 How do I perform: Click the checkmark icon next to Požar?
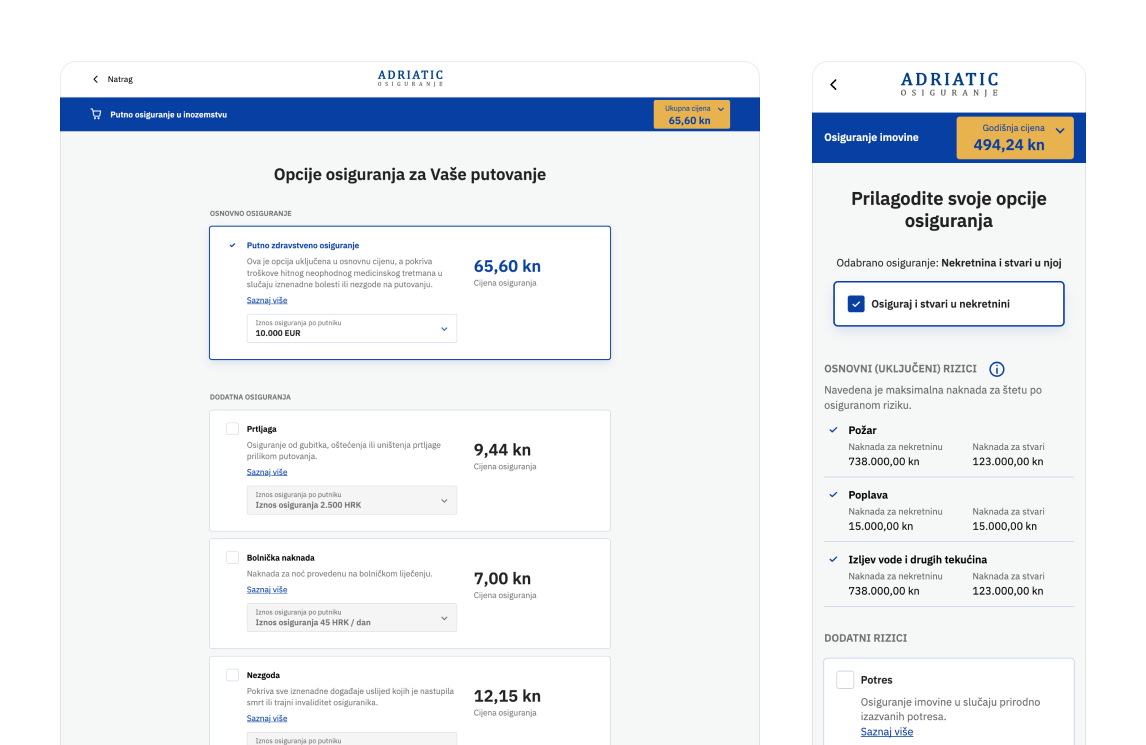(x=834, y=430)
